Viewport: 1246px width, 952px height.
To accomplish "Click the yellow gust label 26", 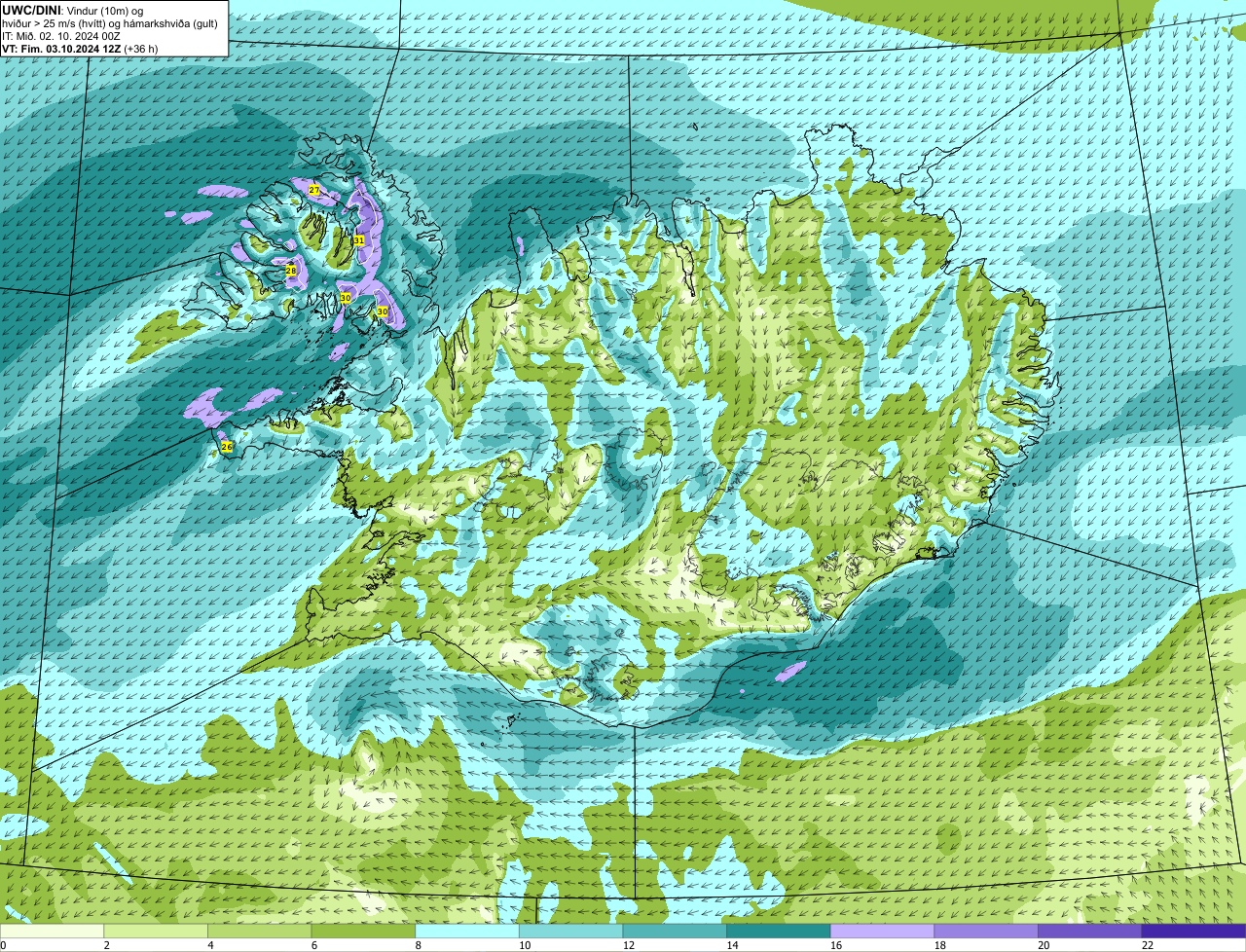I will point(227,447).
